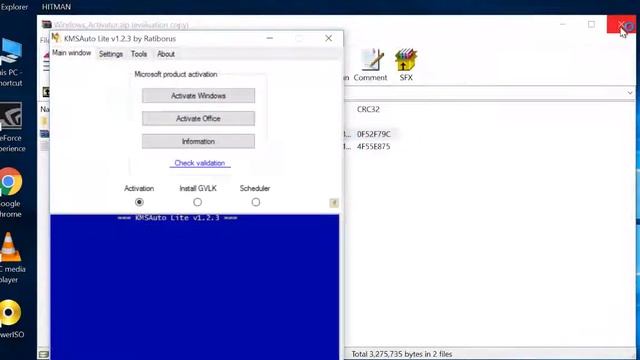Close the KMSAuto Lite window
Image resolution: width=640 pixels, height=360 pixels.
coord(329,38)
